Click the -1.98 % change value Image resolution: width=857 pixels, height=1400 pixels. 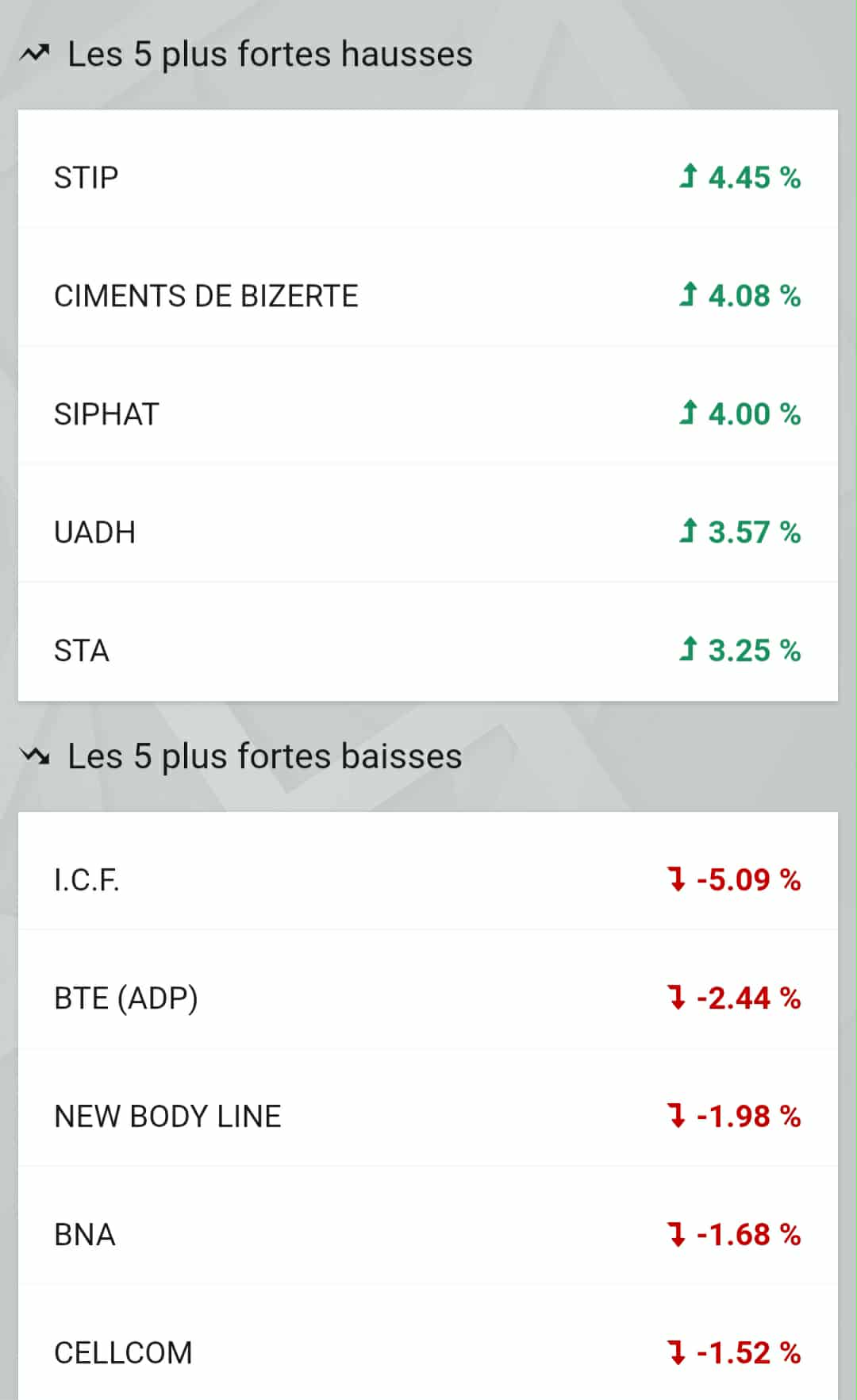tap(748, 1117)
